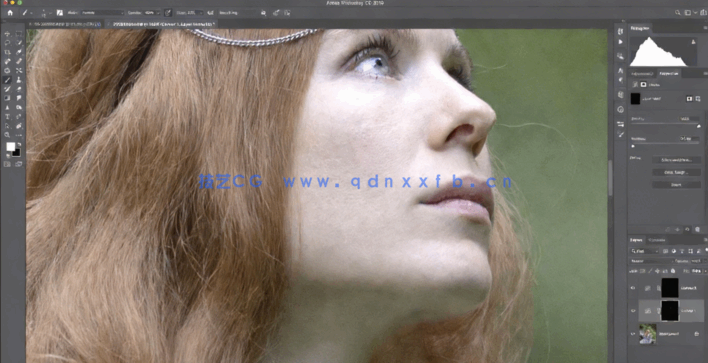Click the Background layer thumbnail
The image size is (708, 363).
[648, 334]
